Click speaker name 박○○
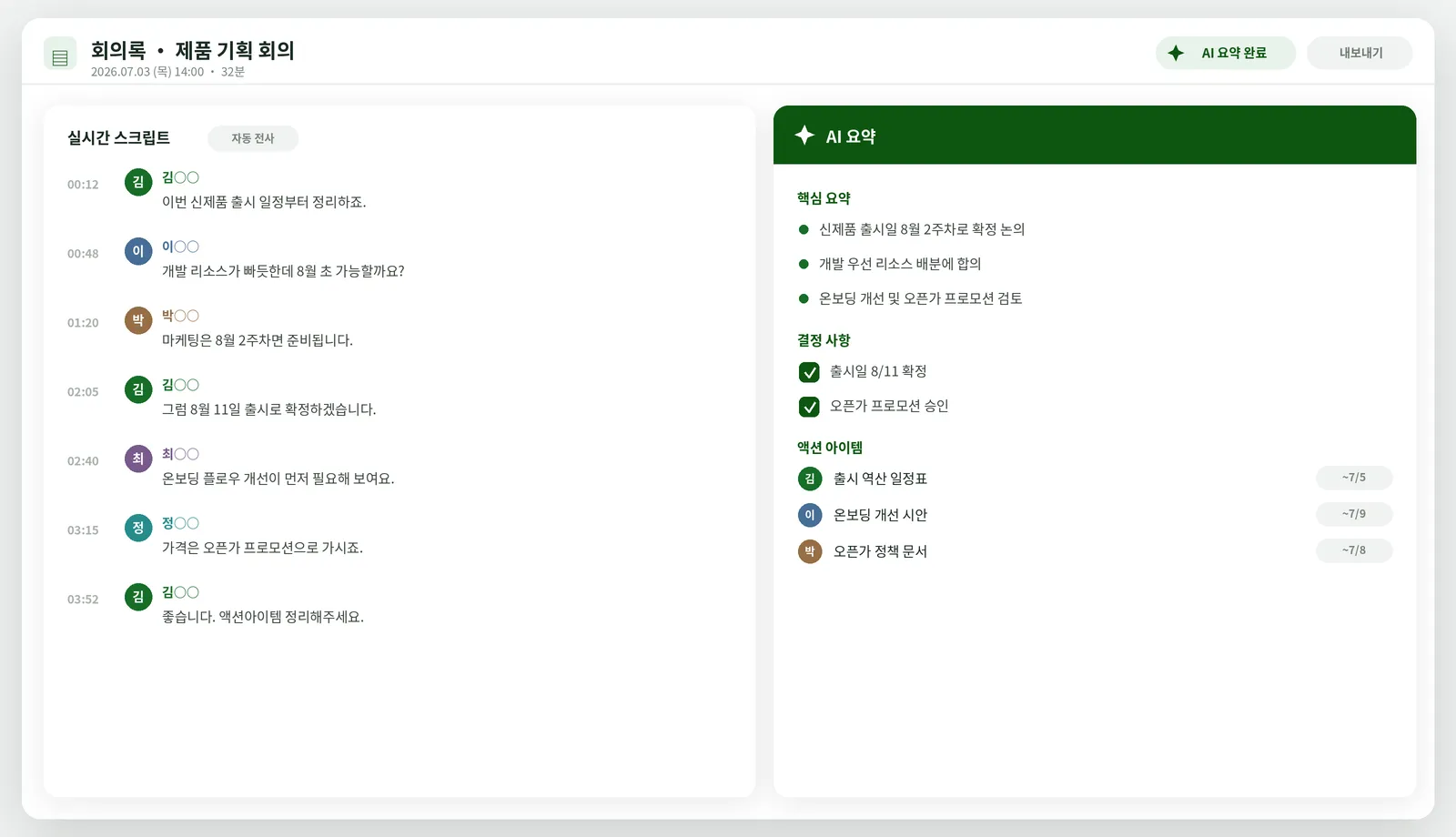This screenshot has height=837, width=1456. tap(180, 316)
